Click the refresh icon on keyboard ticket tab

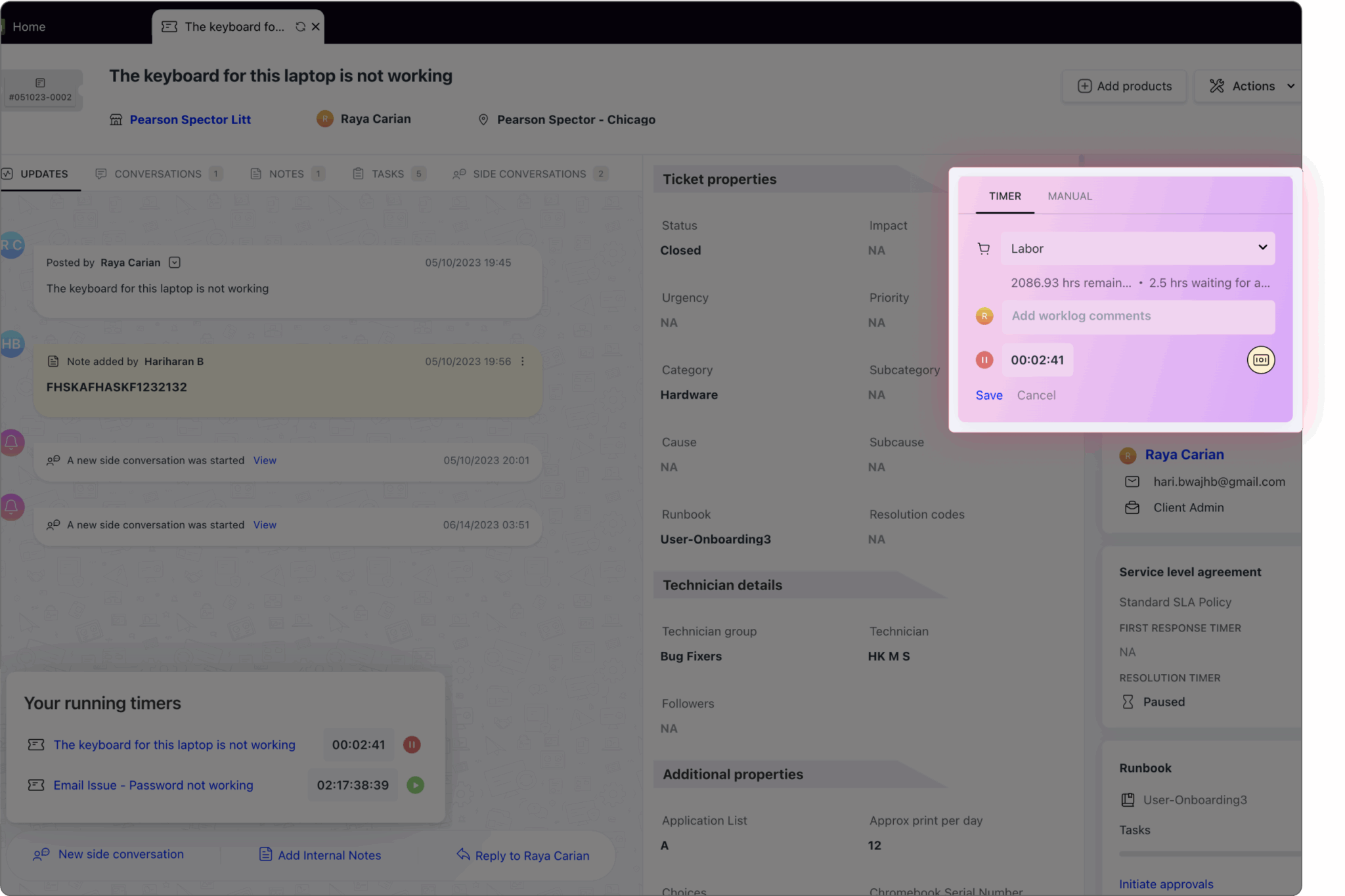300,27
